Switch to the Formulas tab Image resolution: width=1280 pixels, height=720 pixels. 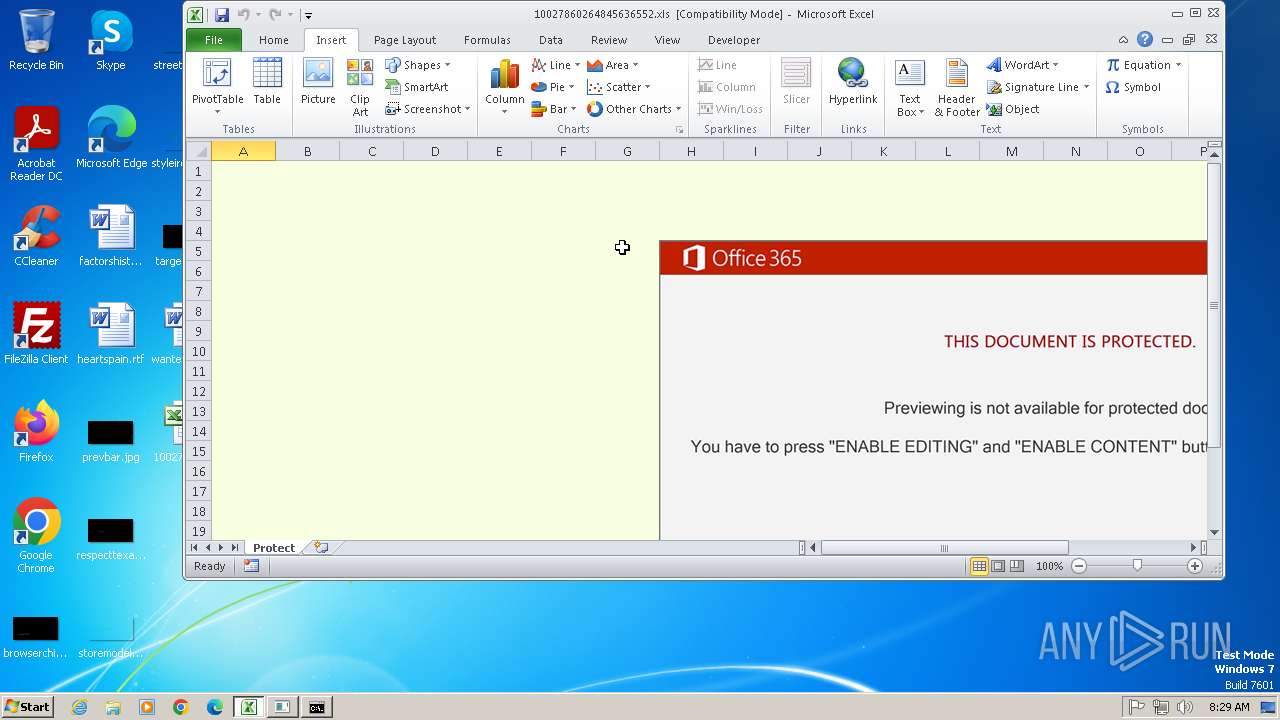[x=487, y=40]
